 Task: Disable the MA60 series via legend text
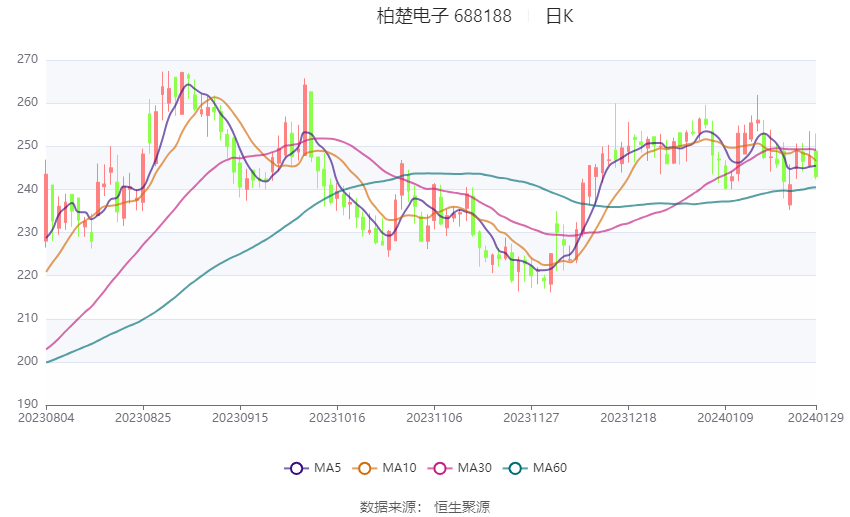click(550, 468)
